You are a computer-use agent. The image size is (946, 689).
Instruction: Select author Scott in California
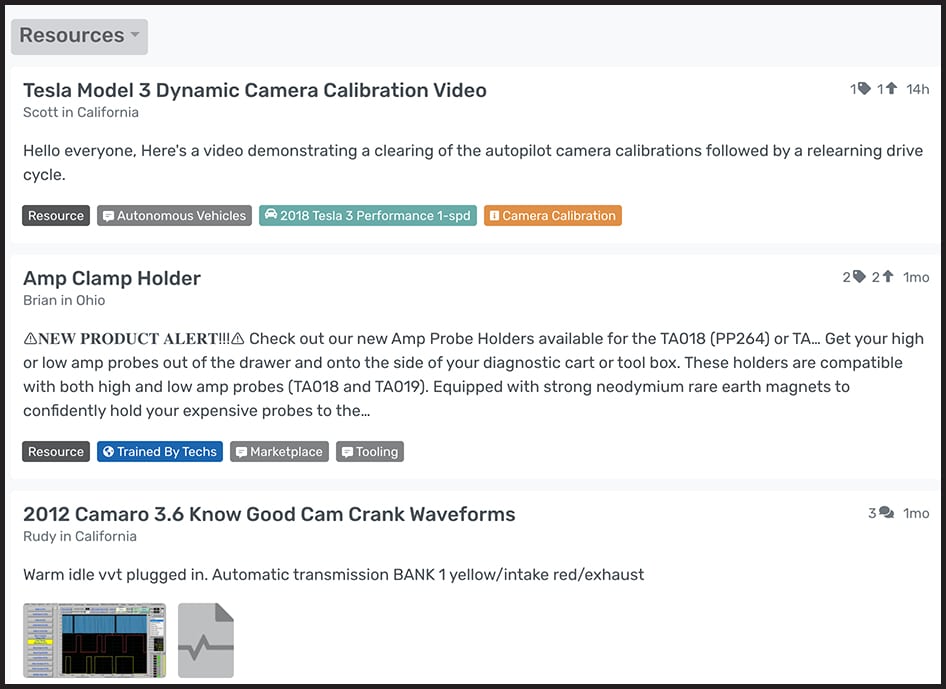pyautogui.click(x=81, y=112)
